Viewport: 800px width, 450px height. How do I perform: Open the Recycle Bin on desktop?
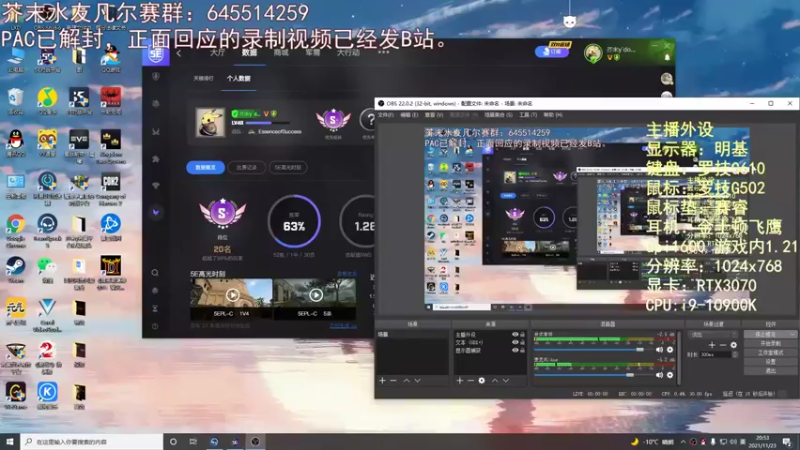tap(15, 98)
